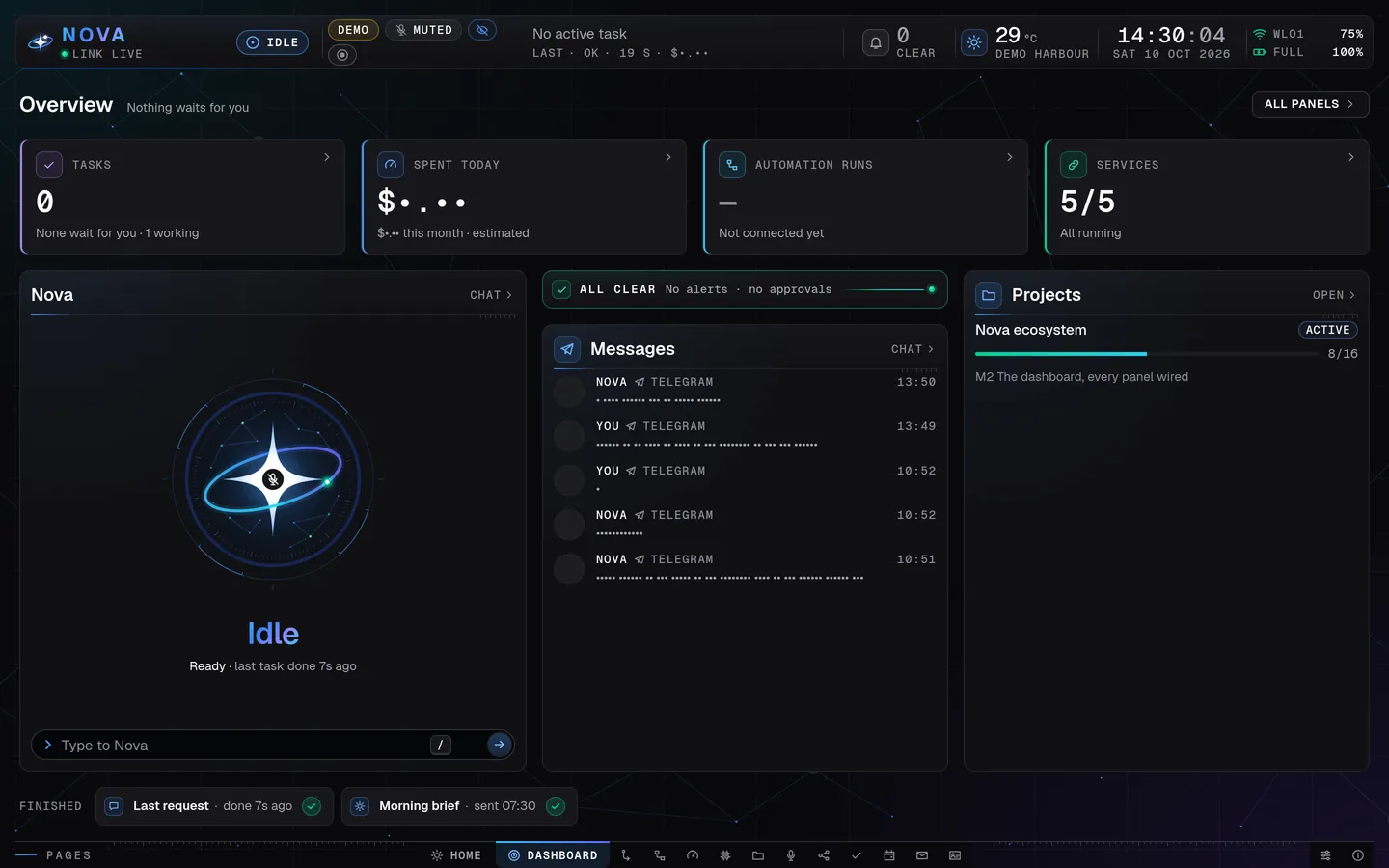Screen dimensions: 1389x868
Task: Select the DASHBOARD tab
Action: coord(553,855)
